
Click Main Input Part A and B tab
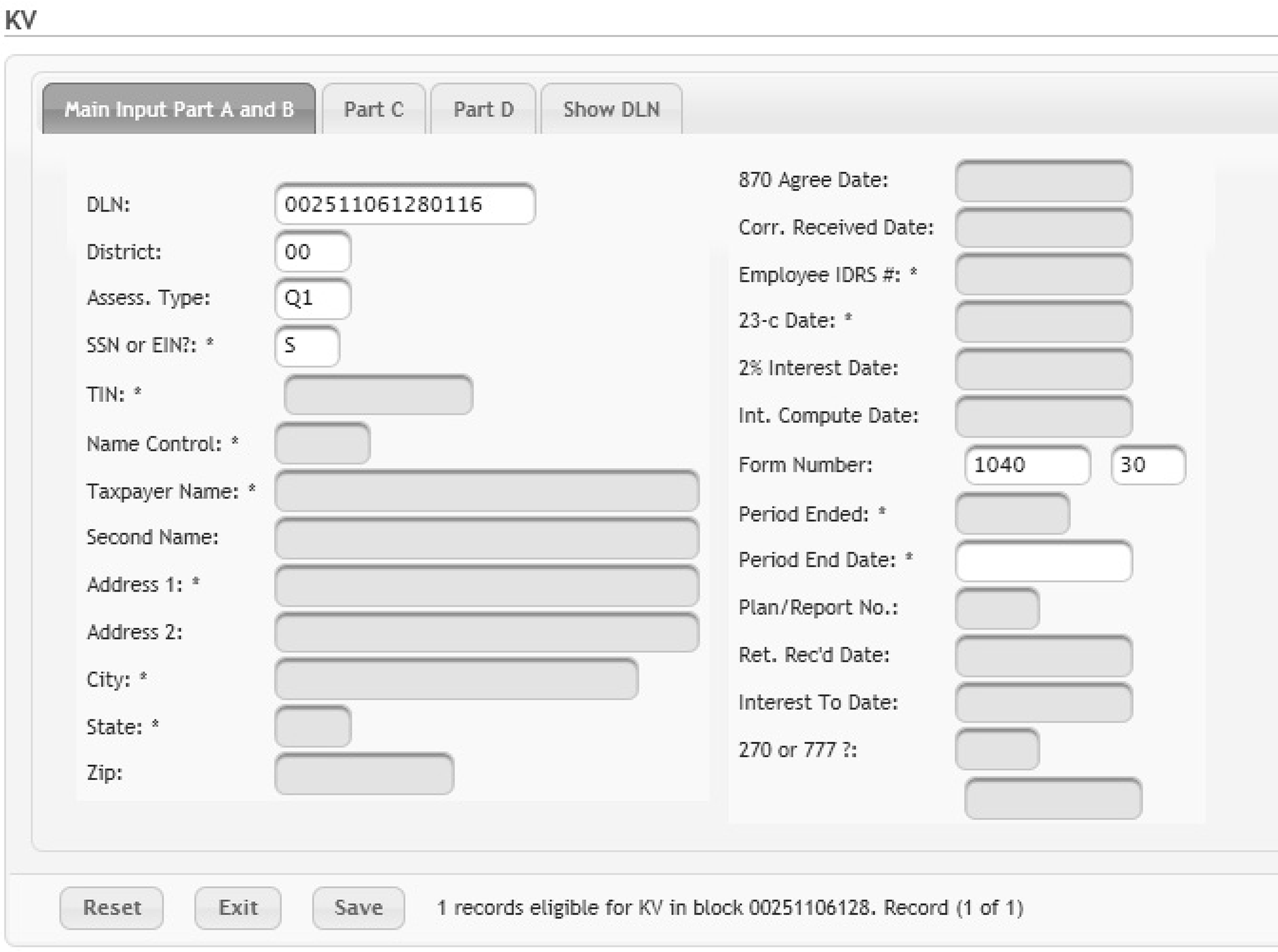[x=179, y=109]
